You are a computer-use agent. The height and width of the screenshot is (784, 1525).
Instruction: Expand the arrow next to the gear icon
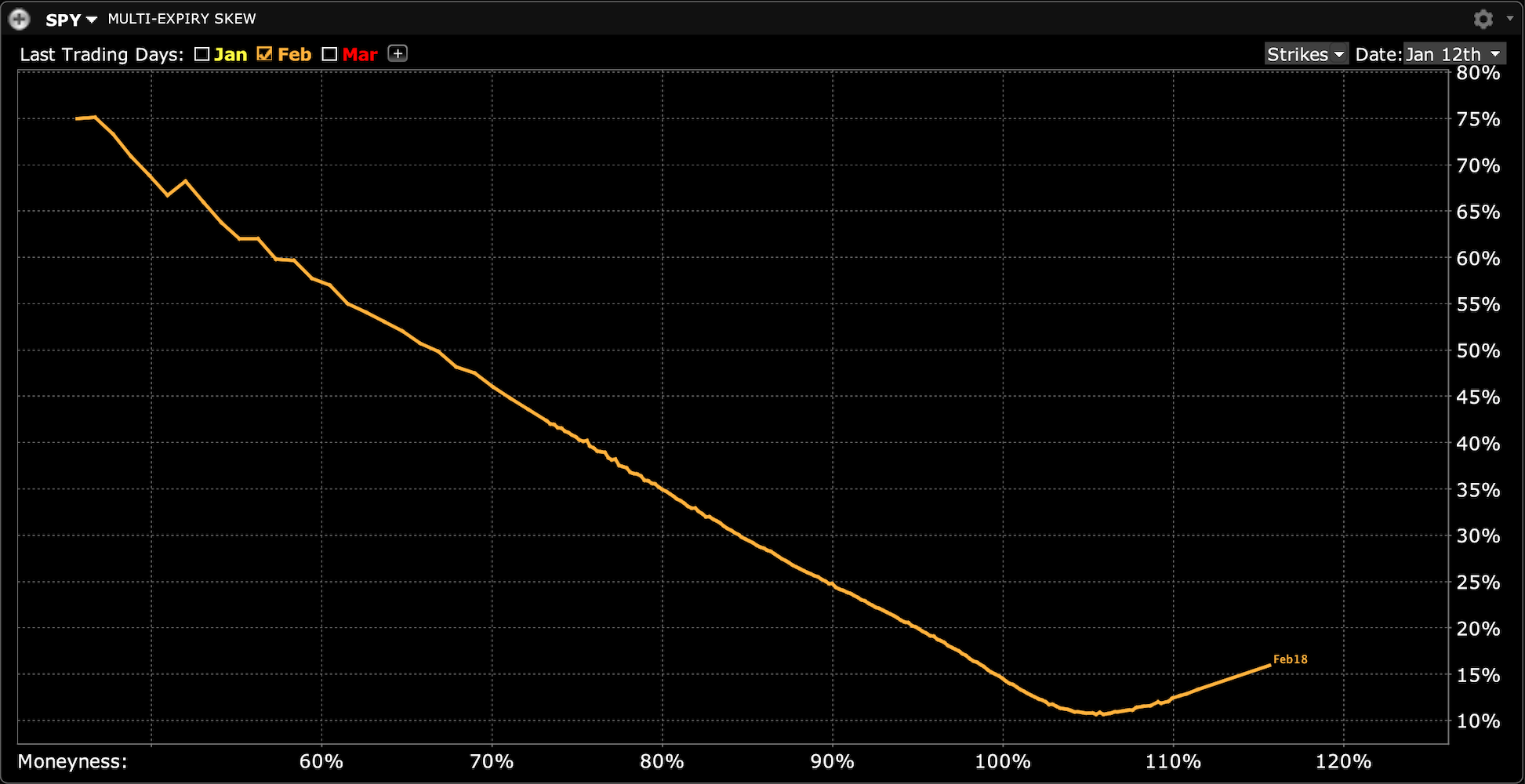[x=1510, y=18]
